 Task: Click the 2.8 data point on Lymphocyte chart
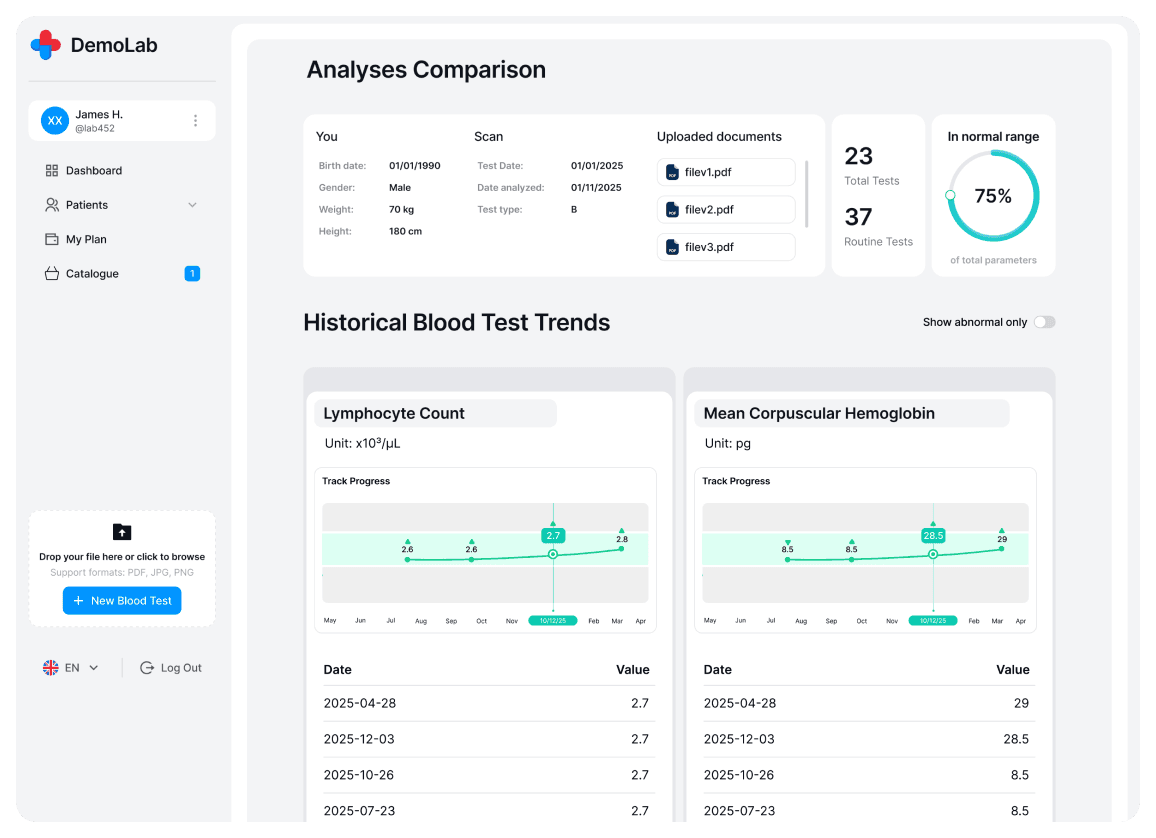click(x=621, y=548)
